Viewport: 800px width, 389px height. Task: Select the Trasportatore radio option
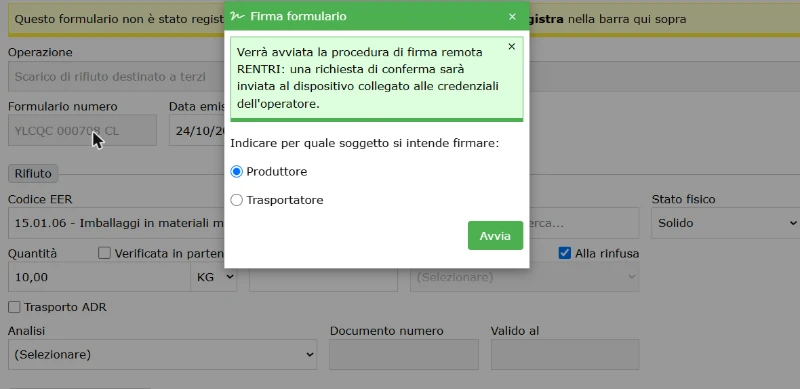pos(236,200)
